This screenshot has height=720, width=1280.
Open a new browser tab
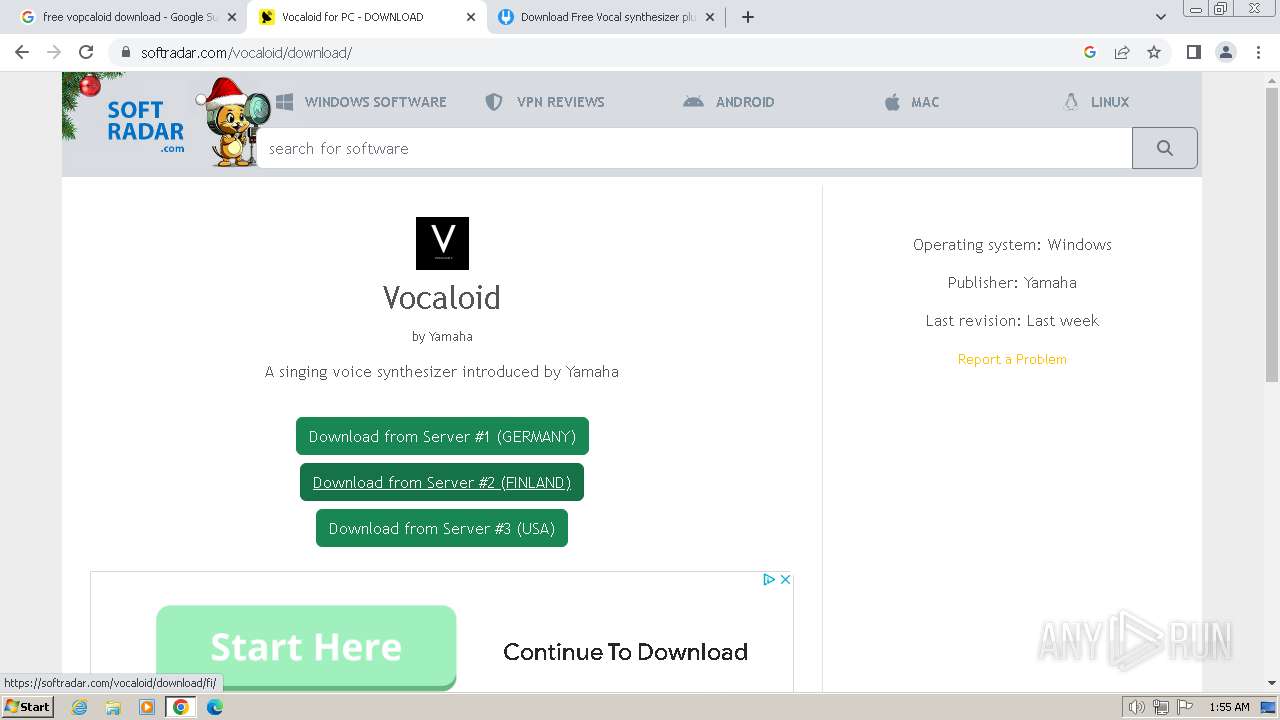[748, 17]
